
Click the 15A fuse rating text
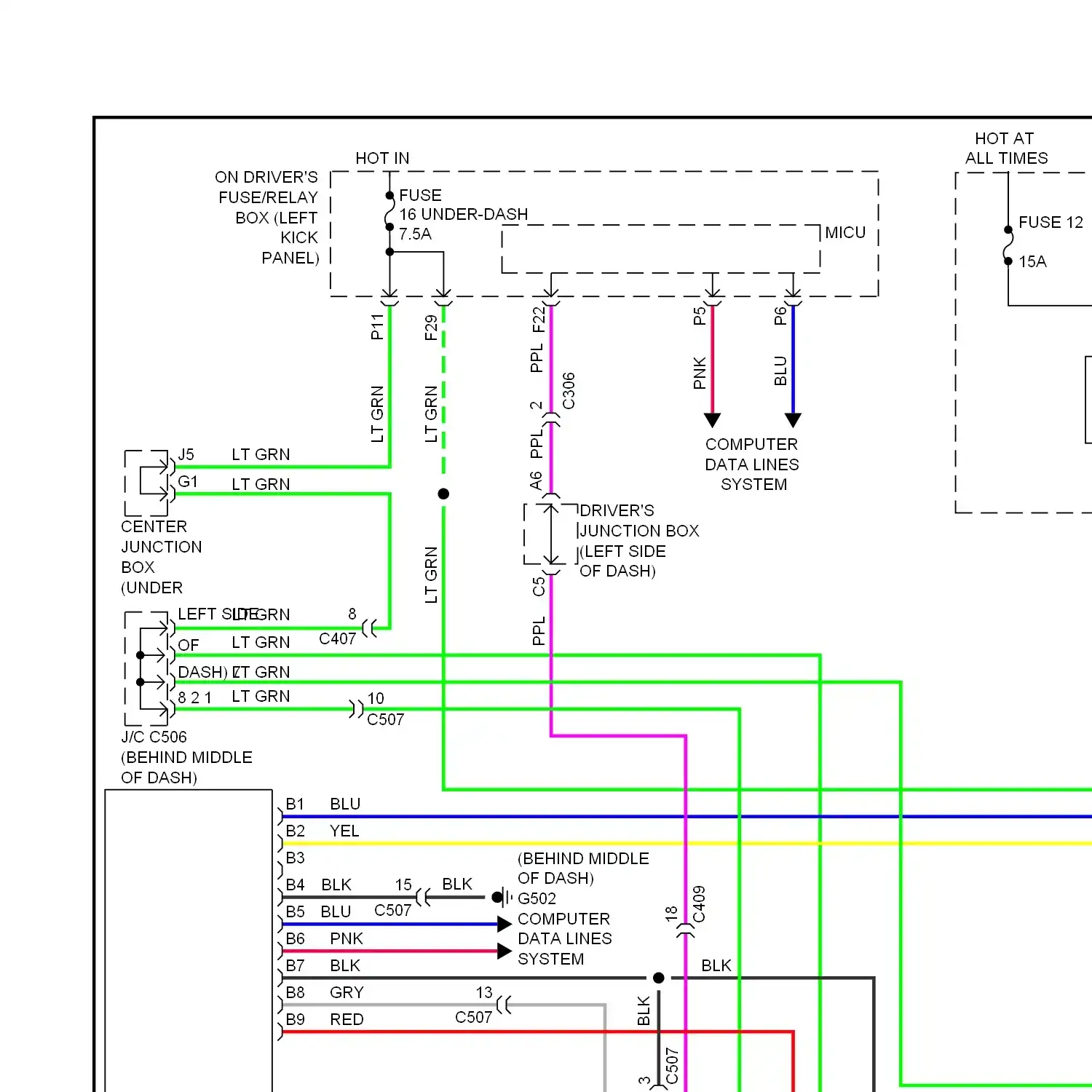pos(1032,261)
